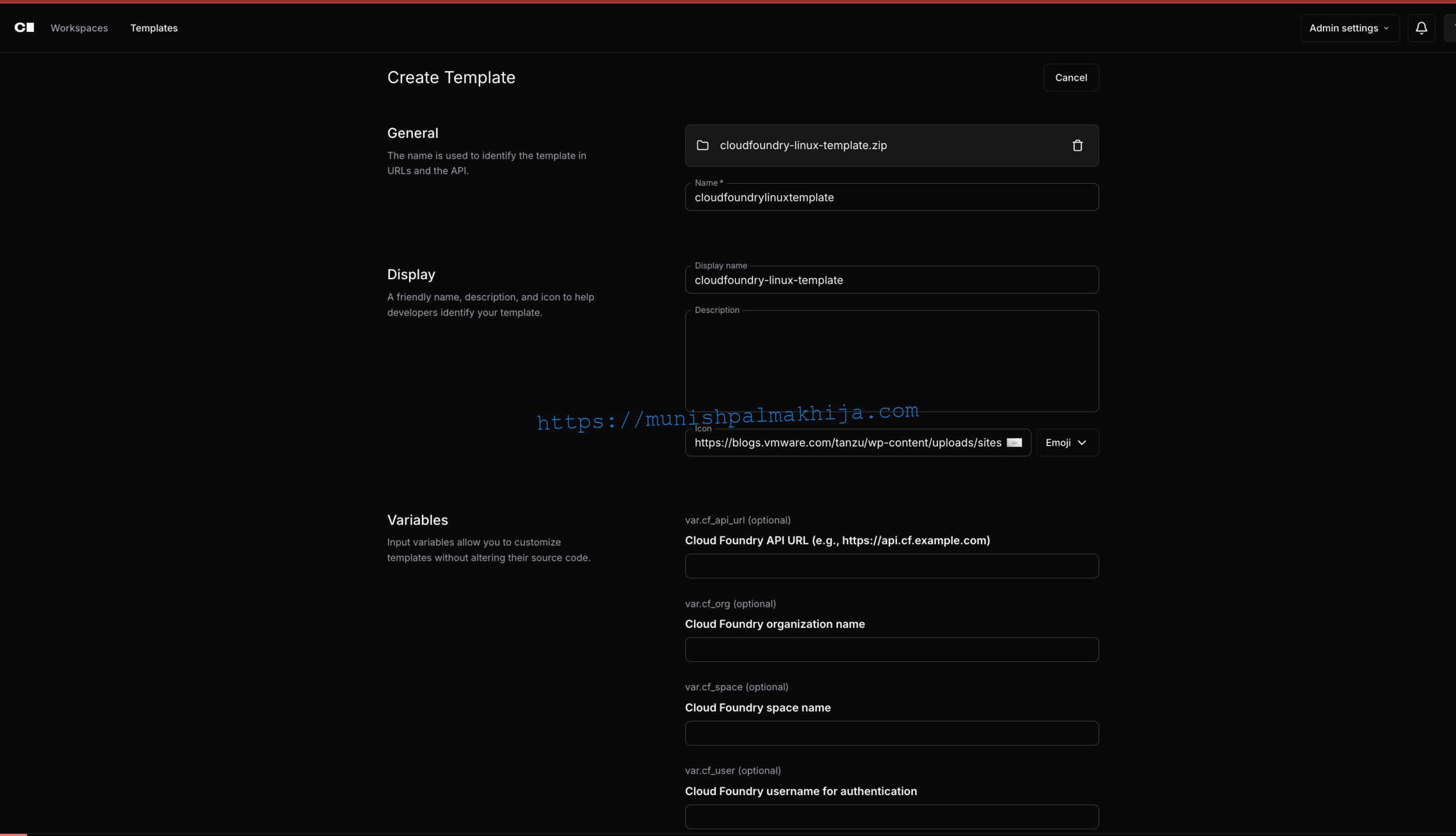Open the Emoji picker dropdown
Image resolution: width=1456 pixels, height=836 pixels.
[x=1067, y=442]
